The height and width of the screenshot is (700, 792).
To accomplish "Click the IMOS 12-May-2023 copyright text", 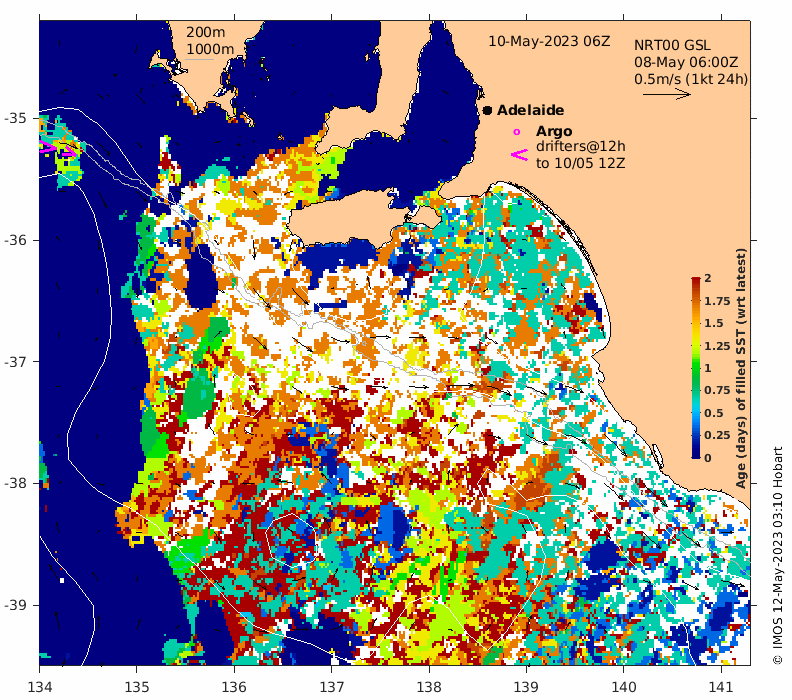I will point(778,556).
